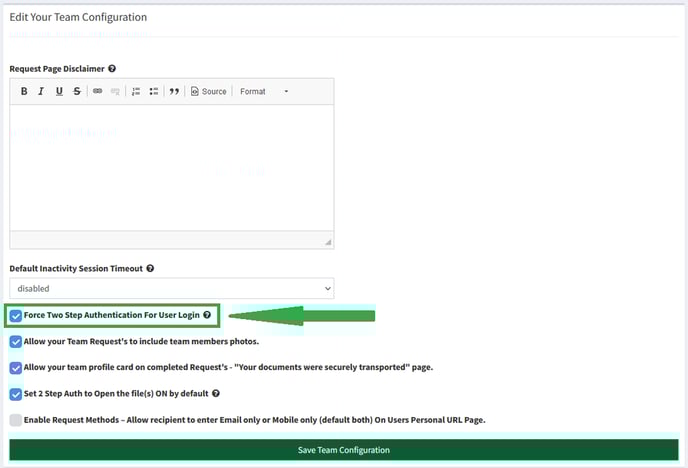Grab the editor resize handle corner

tap(328, 242)
